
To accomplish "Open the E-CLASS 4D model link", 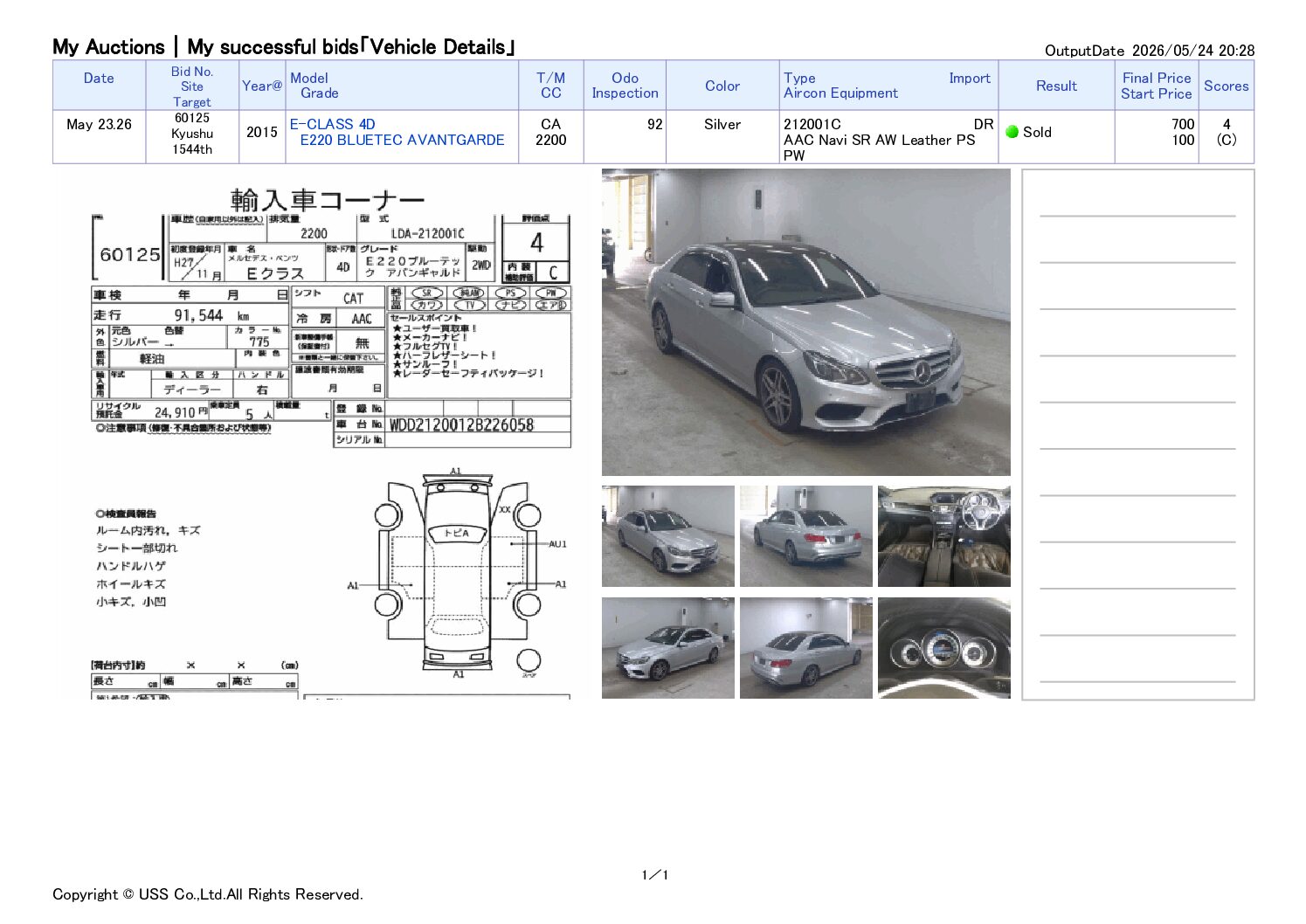I will pyautogui.click(x=333, y=124).
